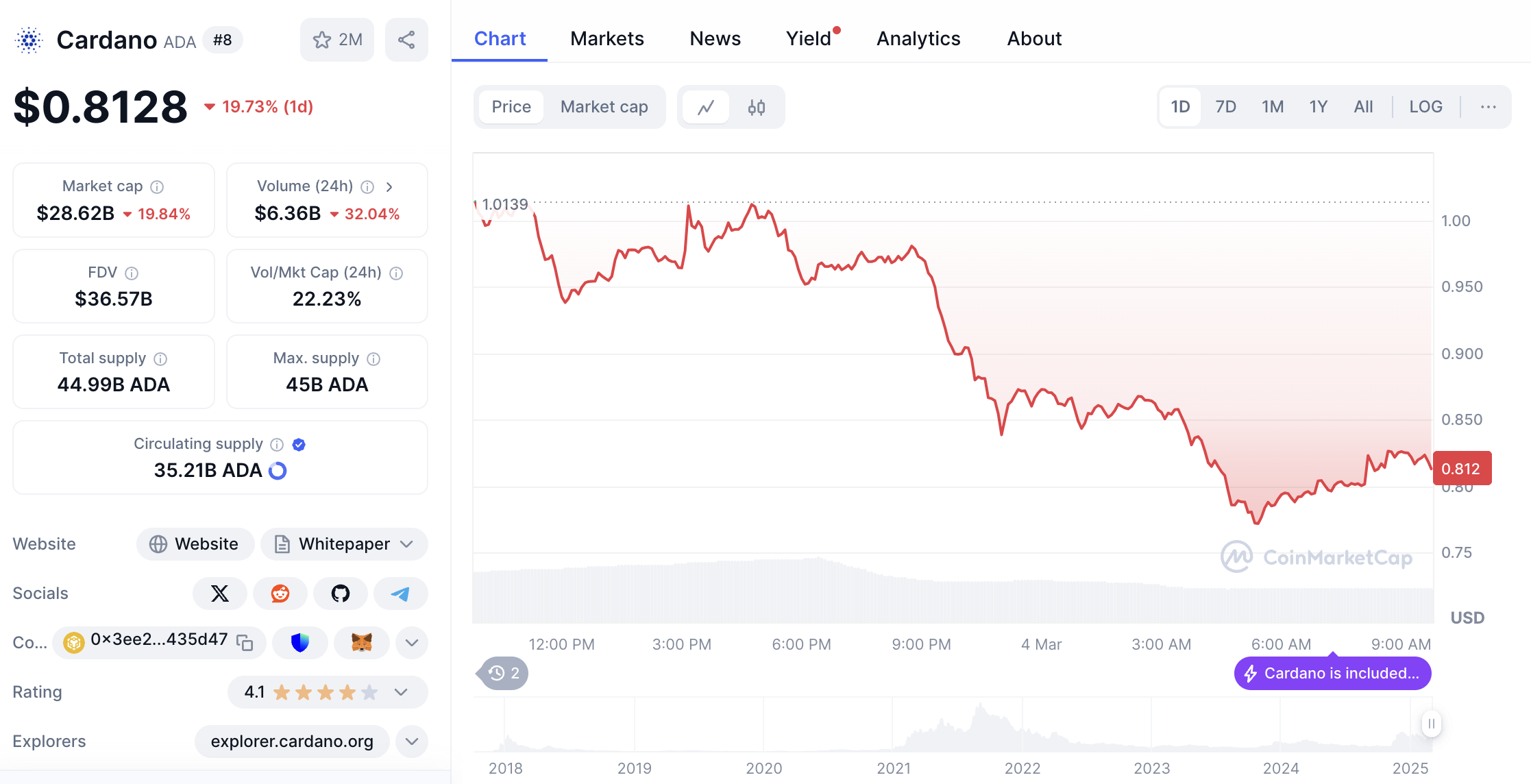The height and width of the screenshot is (784, 1531).
Task: Open Cardano's X (Twitter) social link
Action: tap(219, 593)
